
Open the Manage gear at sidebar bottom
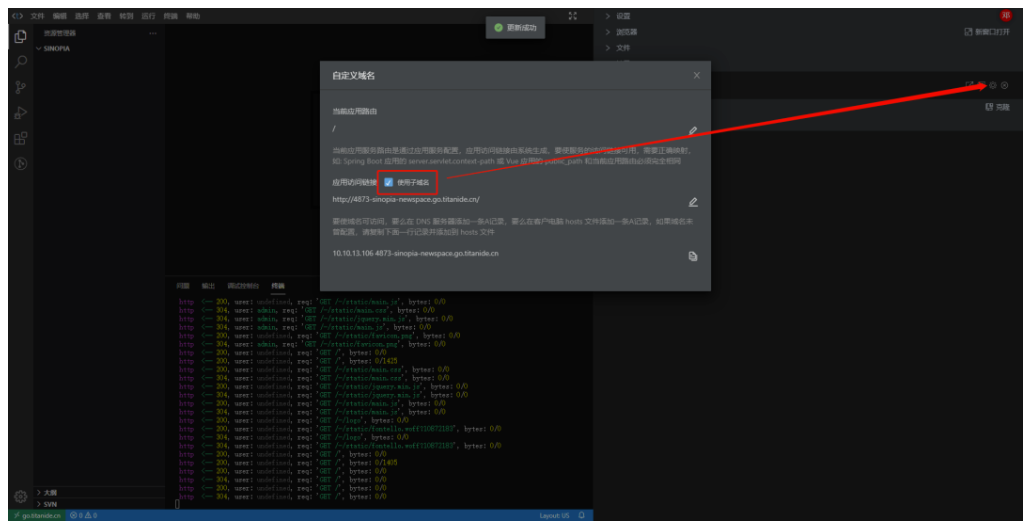(20, 496)
